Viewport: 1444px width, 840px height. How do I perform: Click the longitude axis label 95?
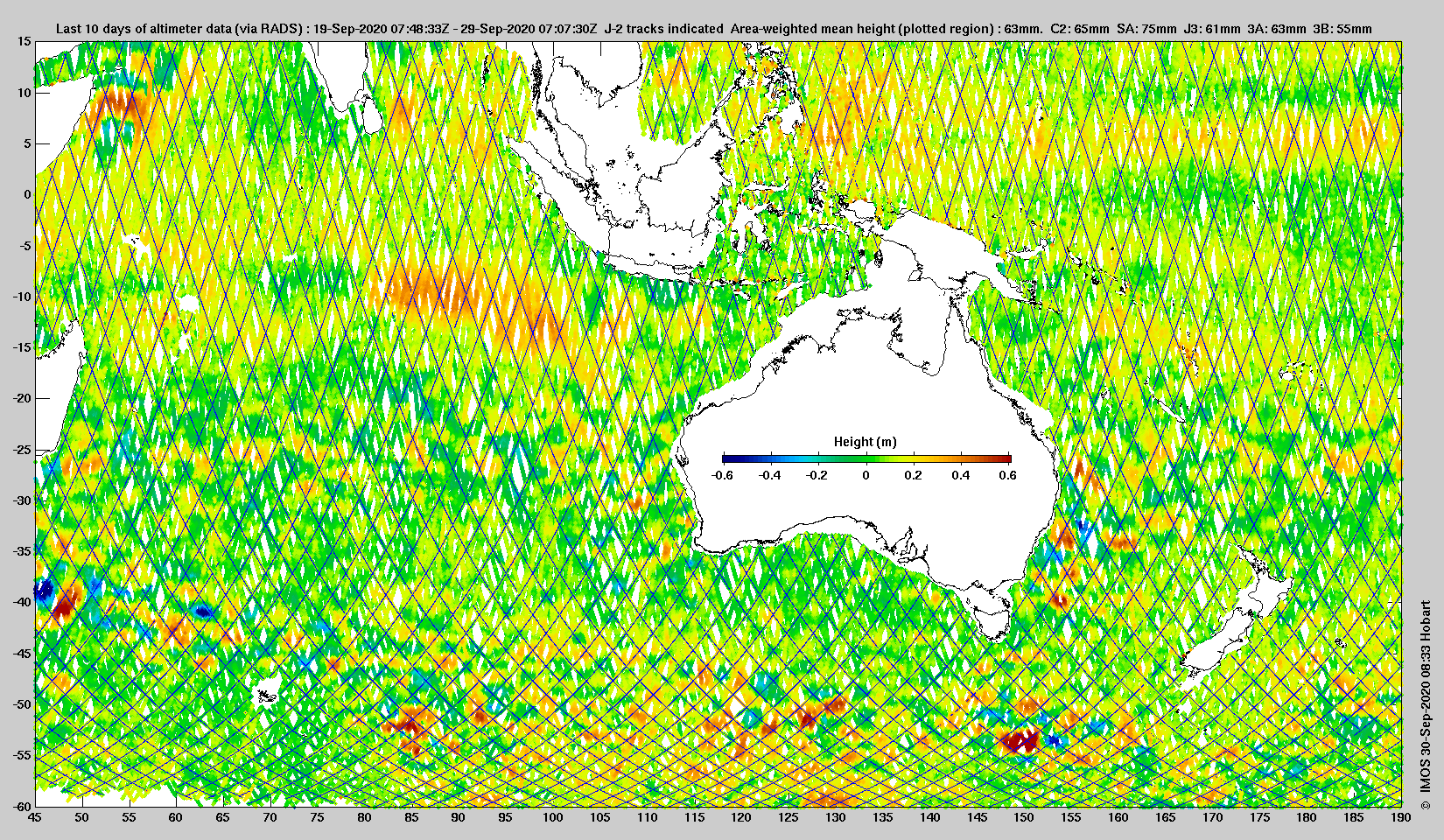click(506, 818)
